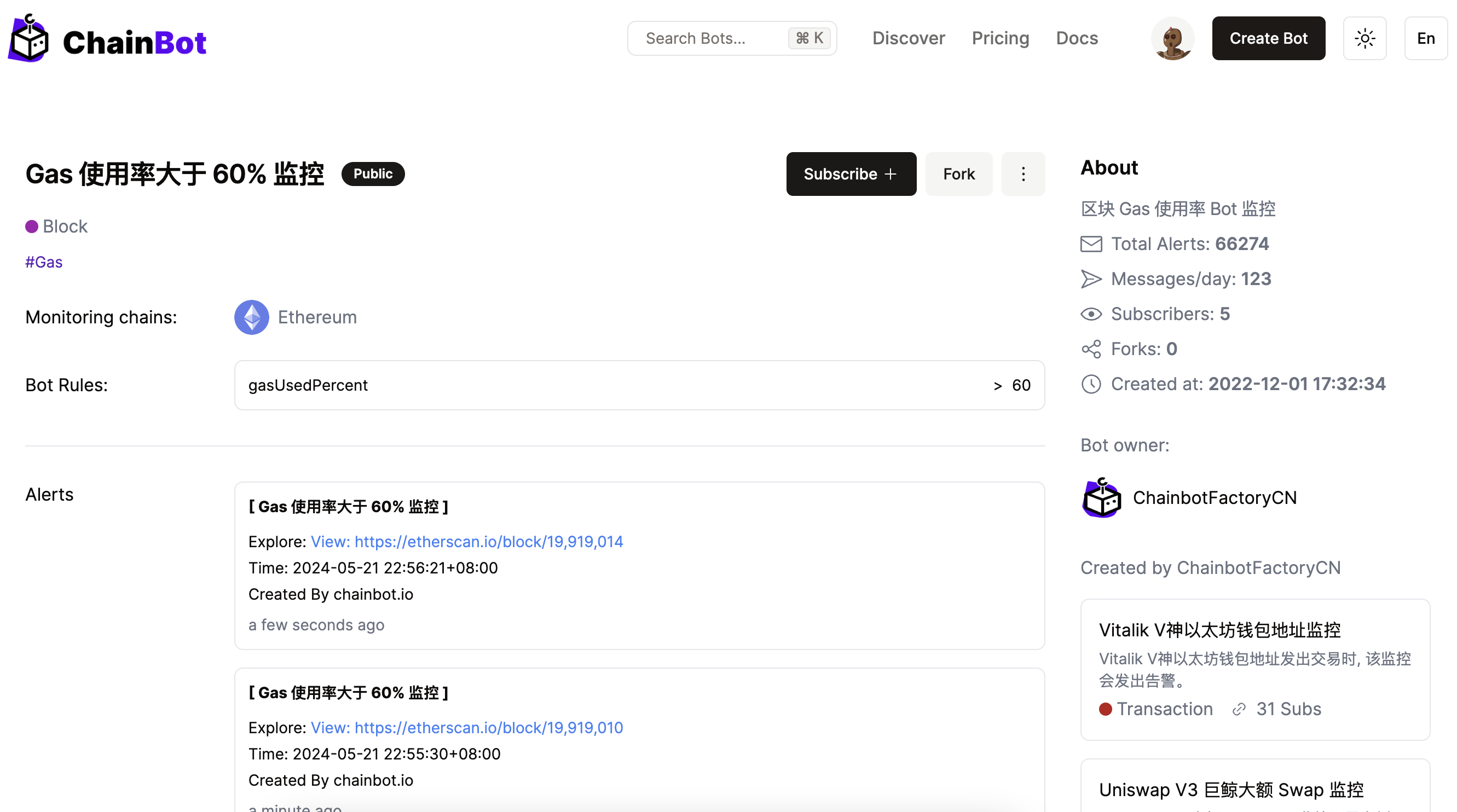Click the #Gas hashtag link
The image size is (1457, 812).
44,263
